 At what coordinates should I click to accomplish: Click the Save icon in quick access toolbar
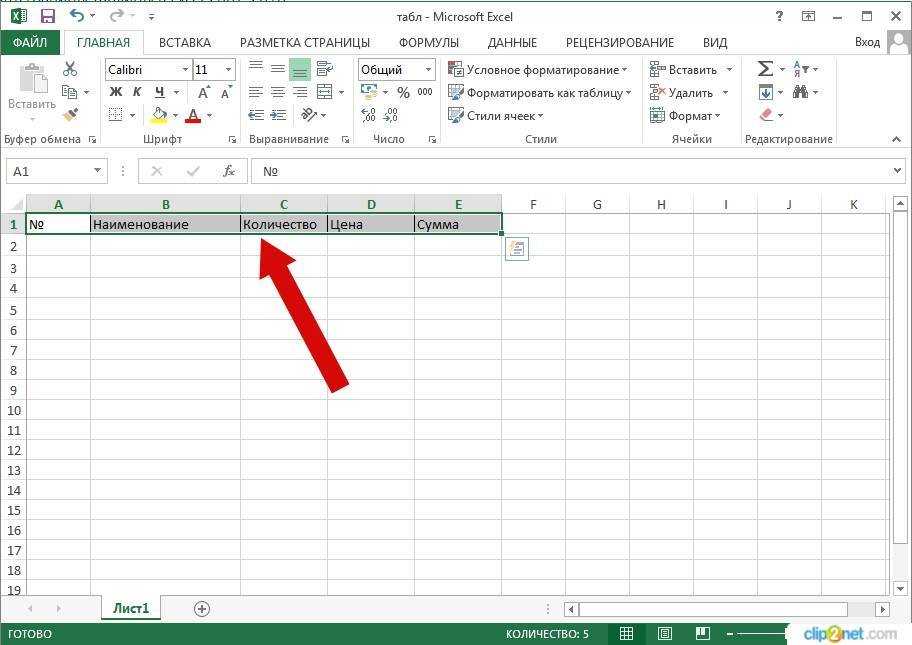(x=47, y=16)
